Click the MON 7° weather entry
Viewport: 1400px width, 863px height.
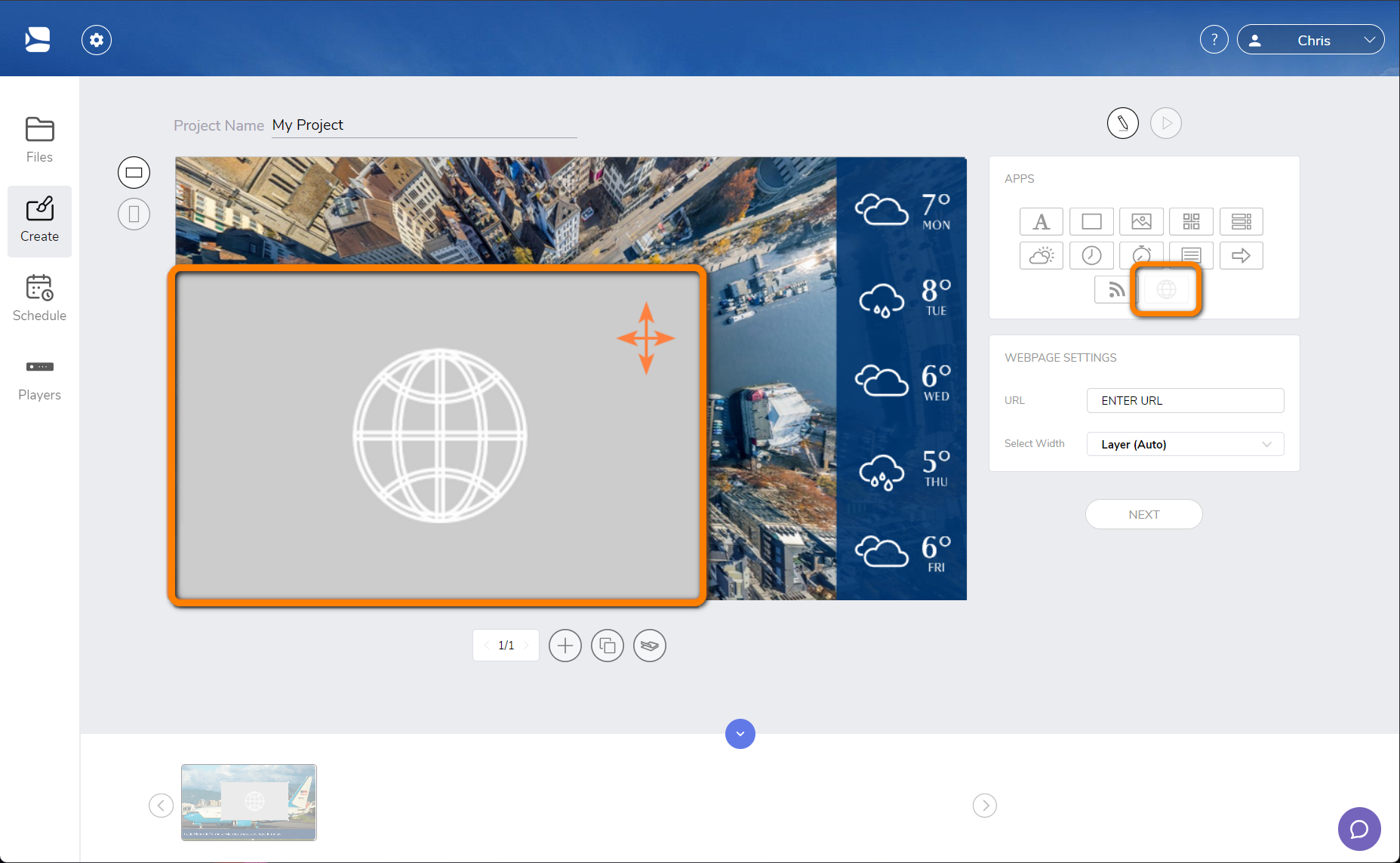[903, 211]
